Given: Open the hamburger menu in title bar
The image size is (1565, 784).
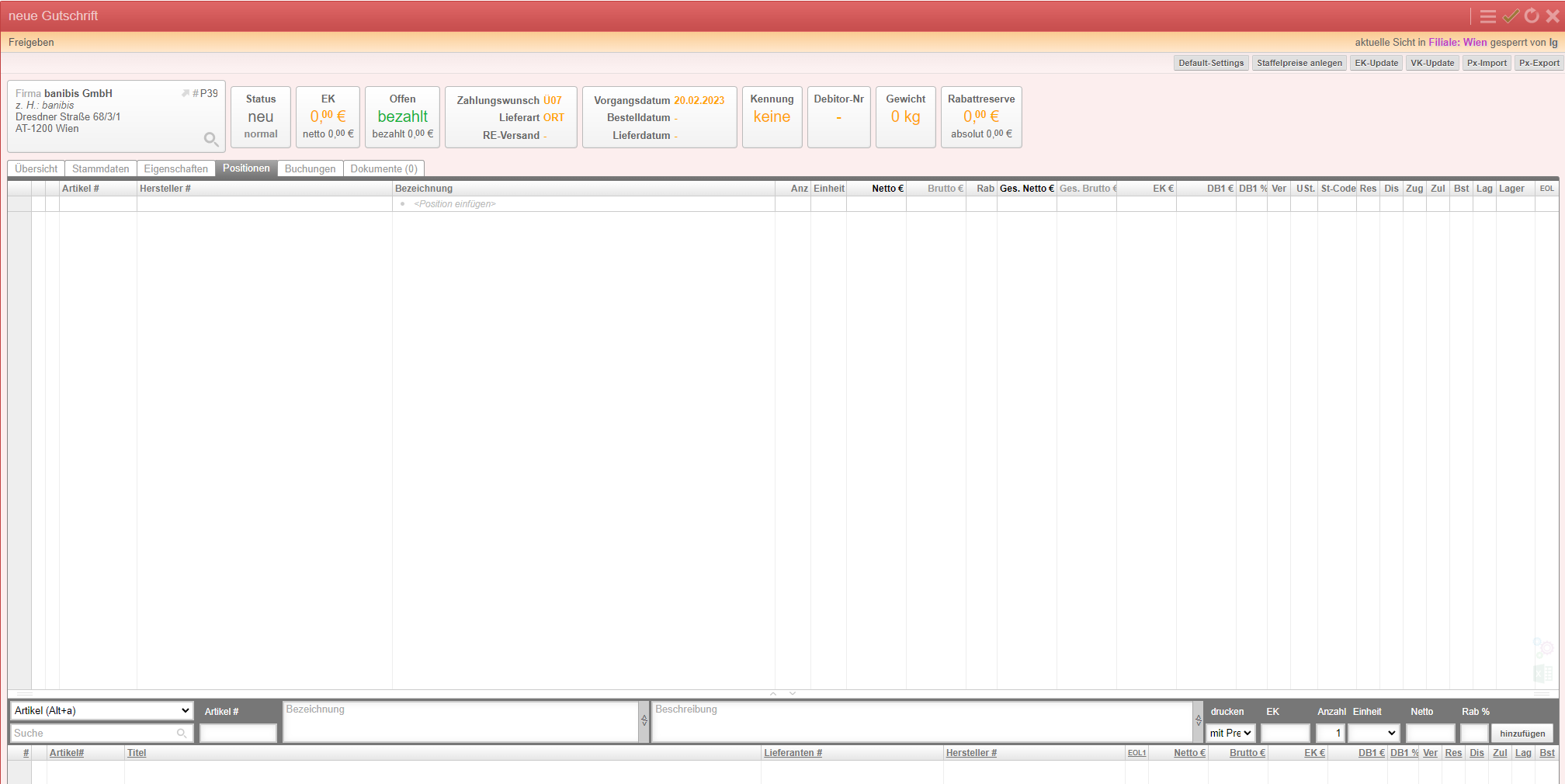Looking at the screenshot, I should pyautogui.click(x=1487, y=16).
